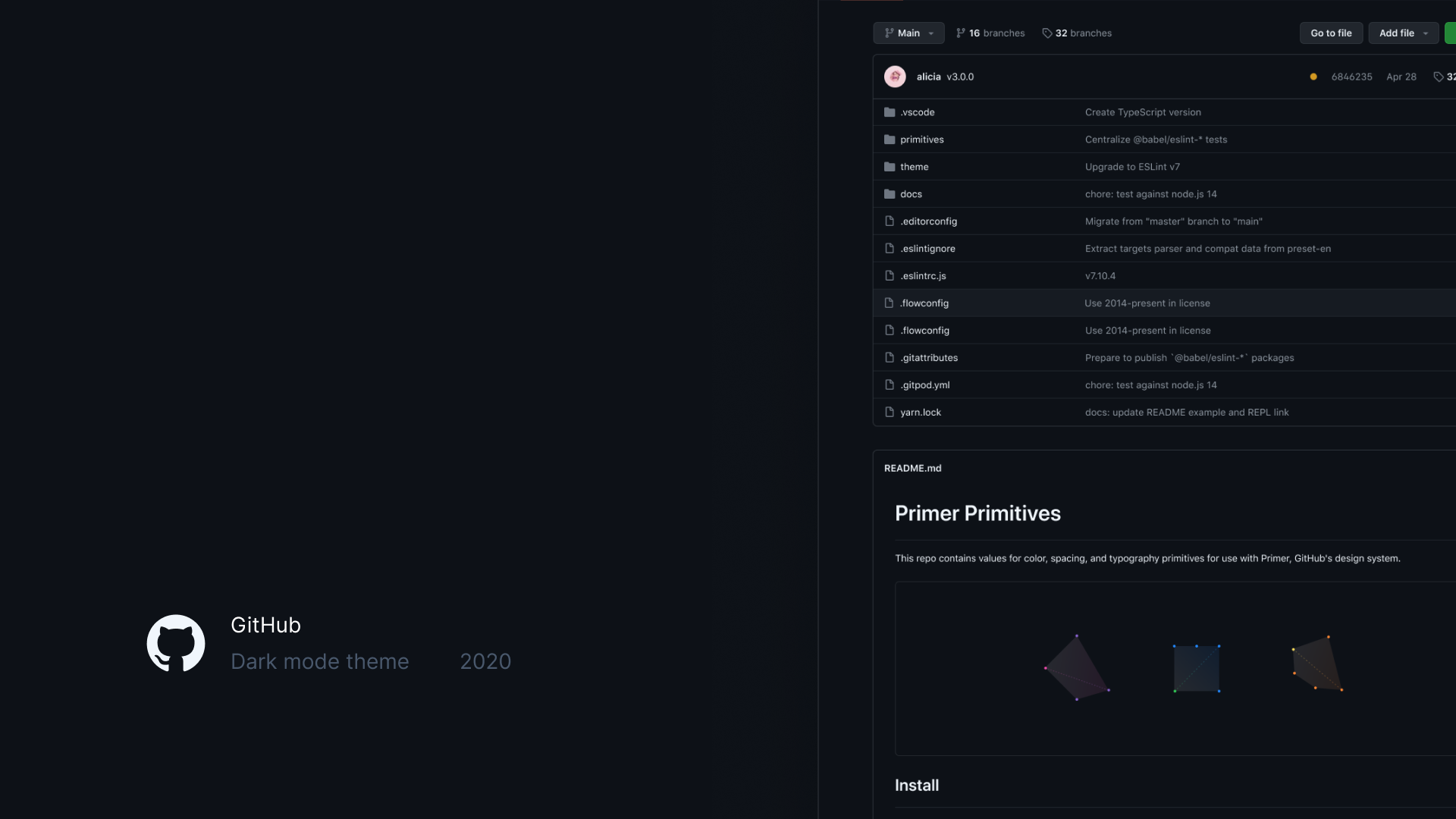Click the theme folder icon
The height and width of the screenshot is (819, 1456).
click(890, 166)
